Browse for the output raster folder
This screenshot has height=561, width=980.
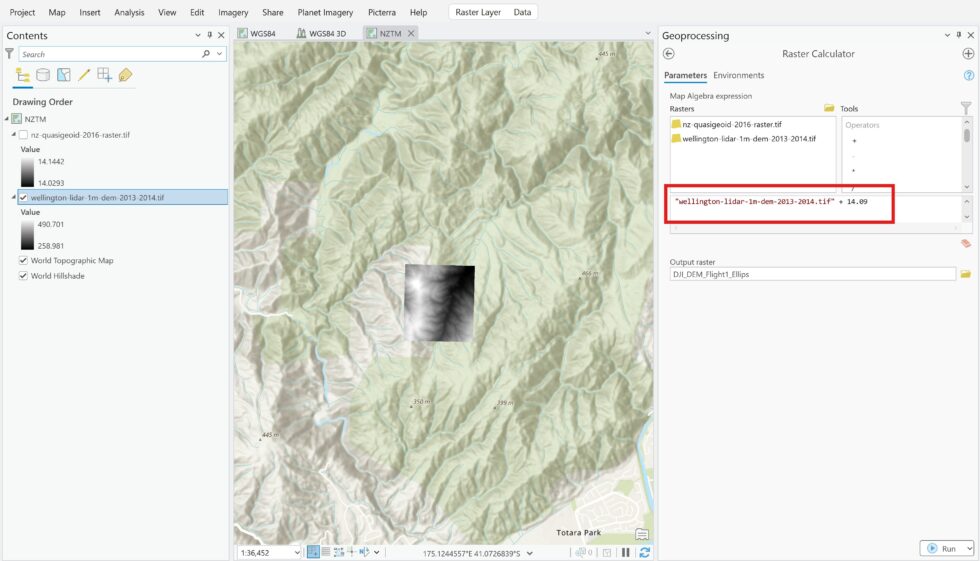966,274
